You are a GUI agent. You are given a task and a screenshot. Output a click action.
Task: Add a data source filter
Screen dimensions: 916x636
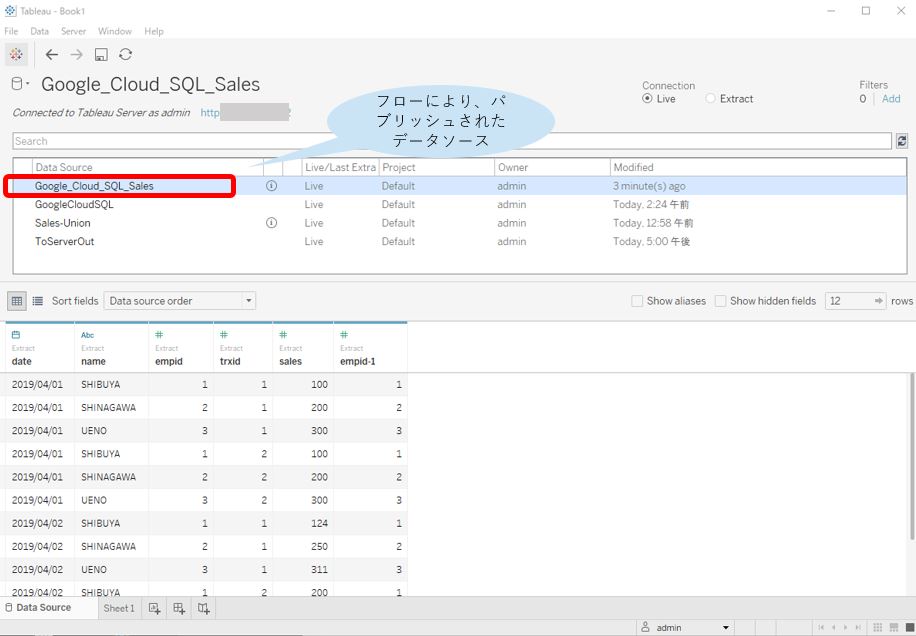[891, 99]
